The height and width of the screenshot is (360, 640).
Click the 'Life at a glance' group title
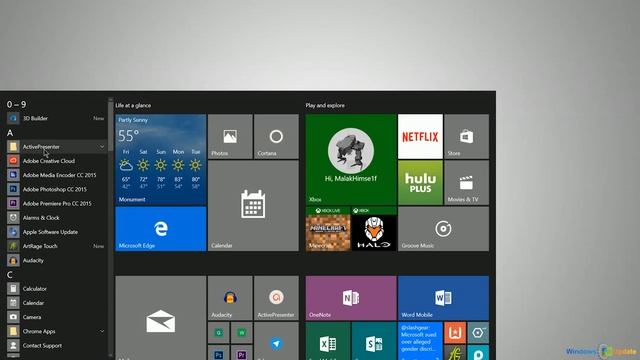(133, 105)
